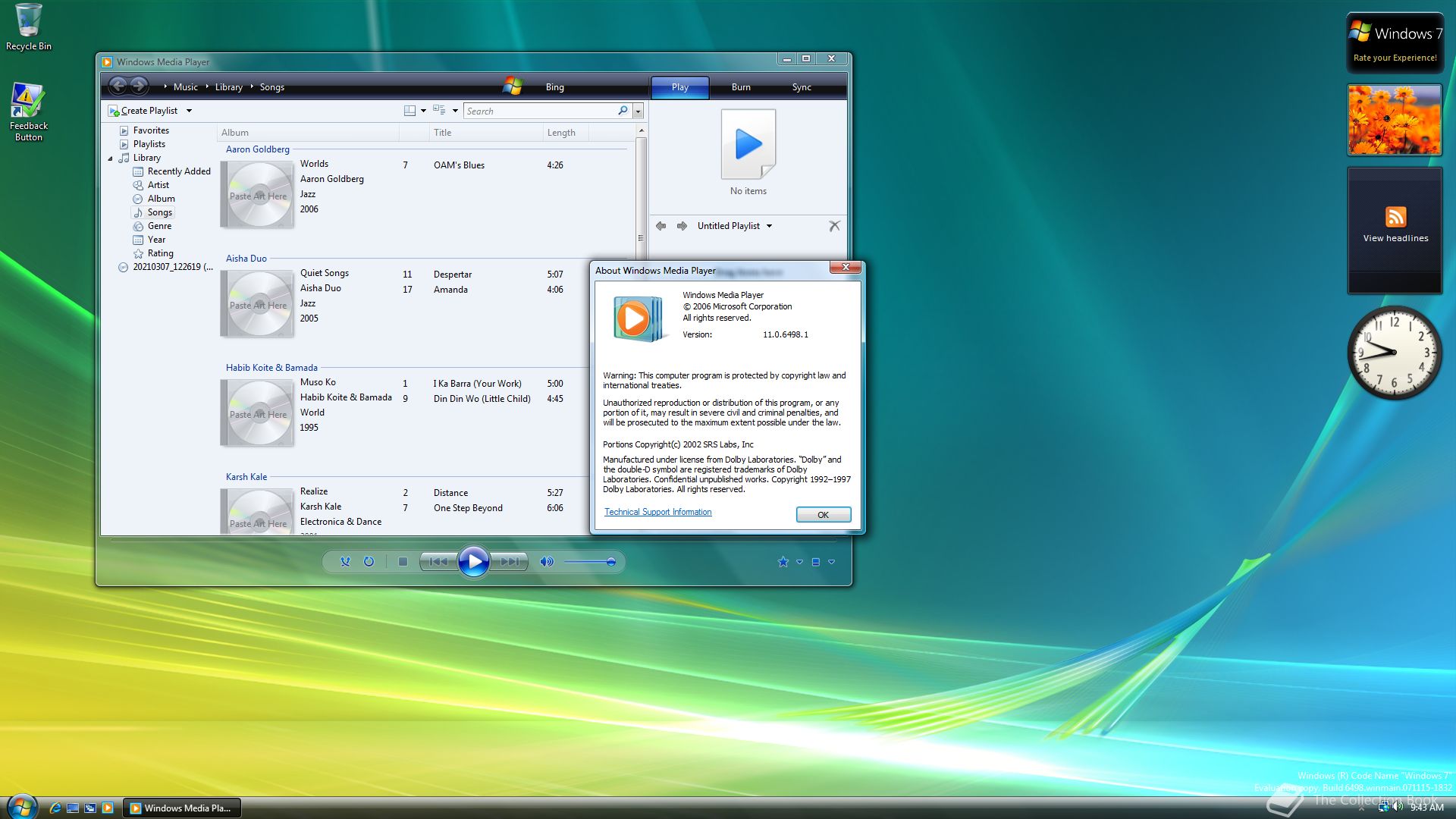
Task: Click previous list arrow in playlist pane
Action: pos(661,226)
